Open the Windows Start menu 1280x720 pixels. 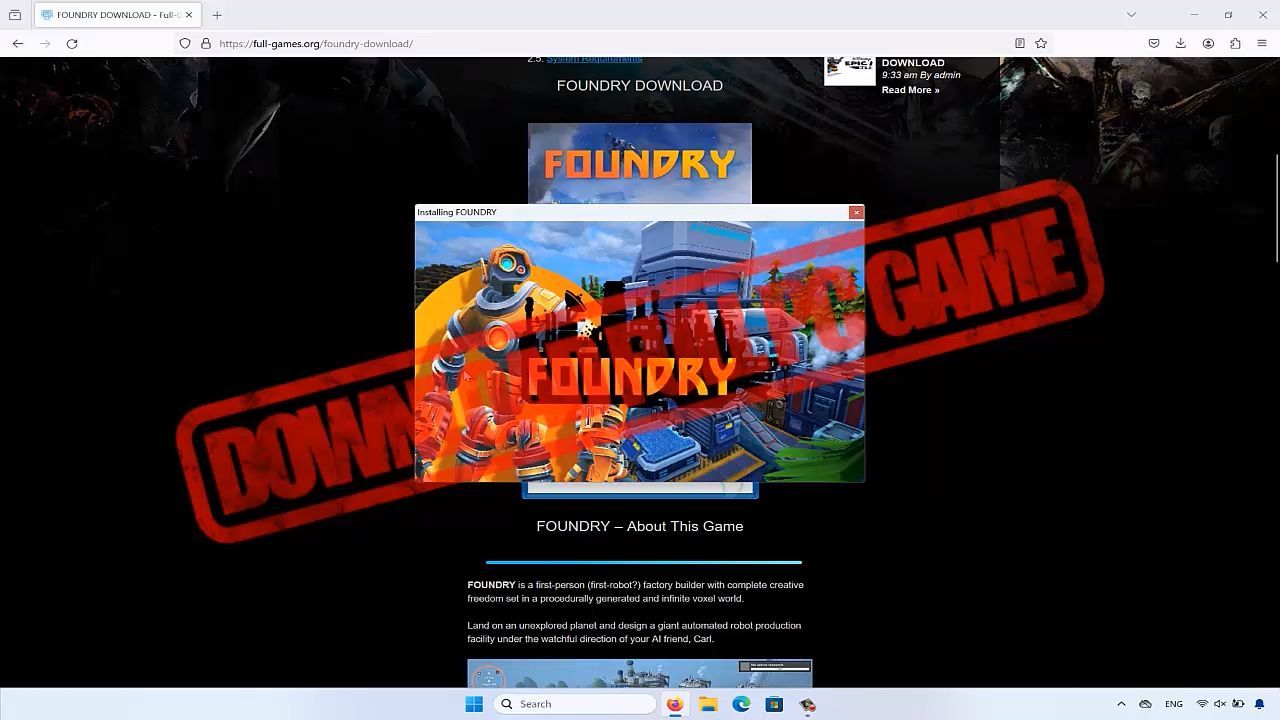click(474, 704)
